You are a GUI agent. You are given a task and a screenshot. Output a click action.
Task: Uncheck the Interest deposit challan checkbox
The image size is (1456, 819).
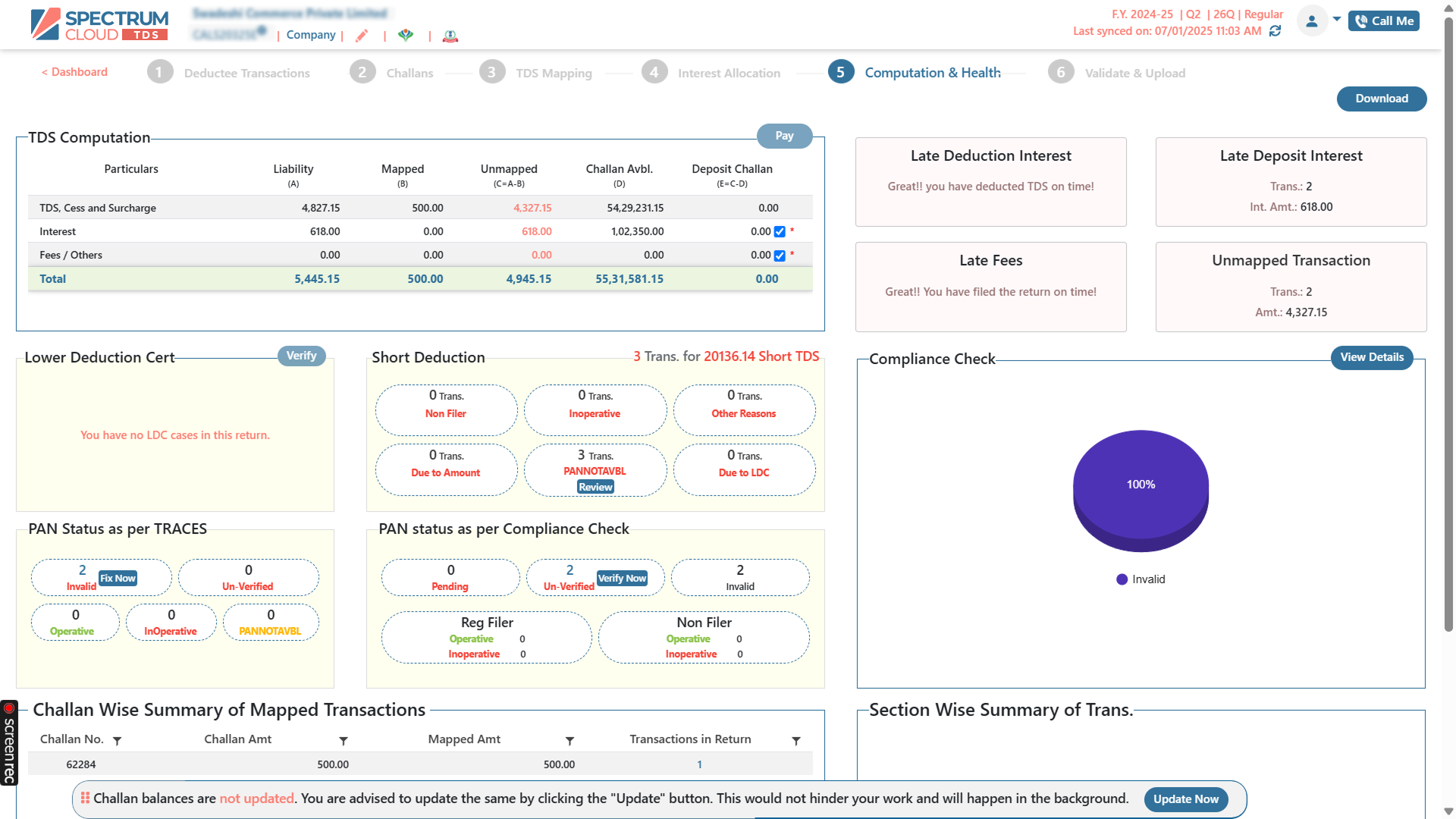(x=780, y=231)
